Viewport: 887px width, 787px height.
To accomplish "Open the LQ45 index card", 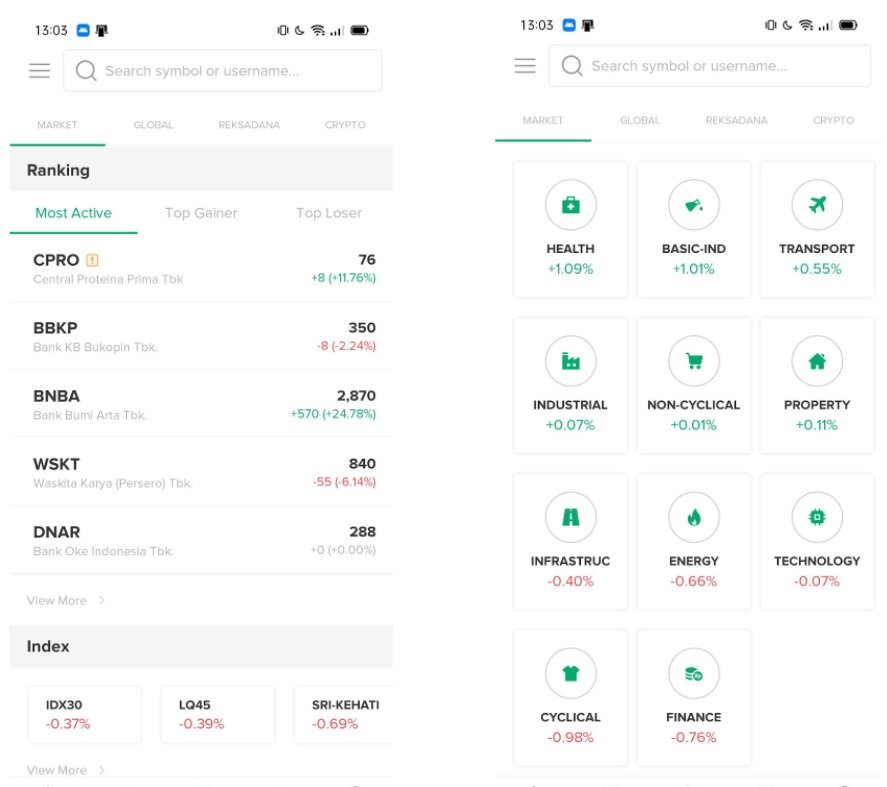I will [x=217, y=714].
